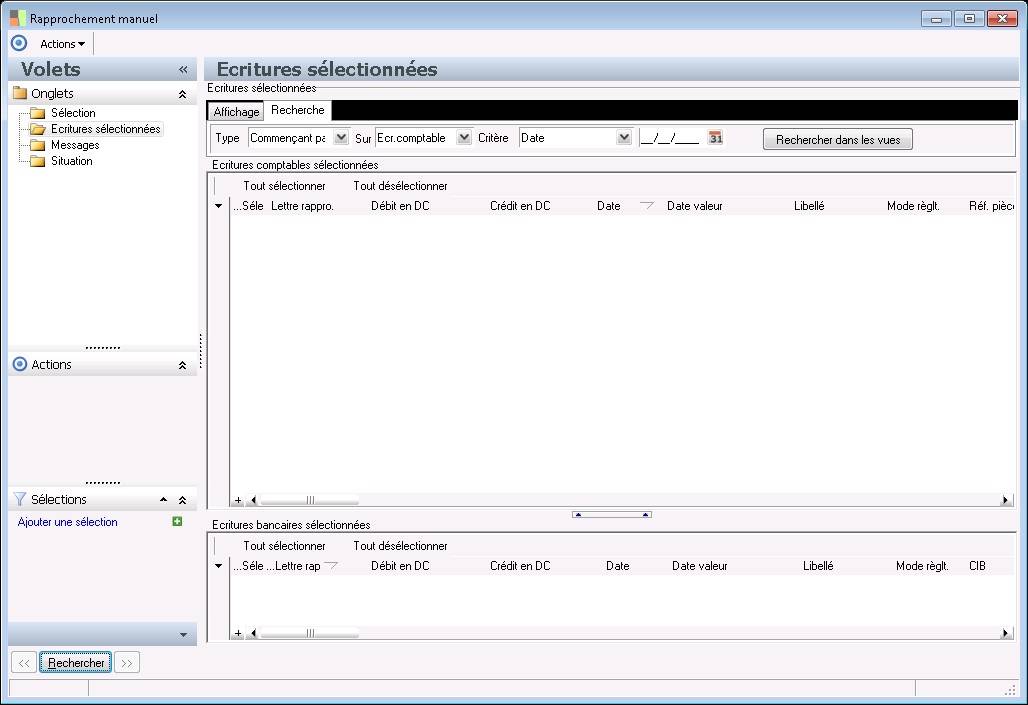Sort comptables grid by Date valeur
The height and width of the screenshot is (705, 1028).
click(x=695, y=206)
